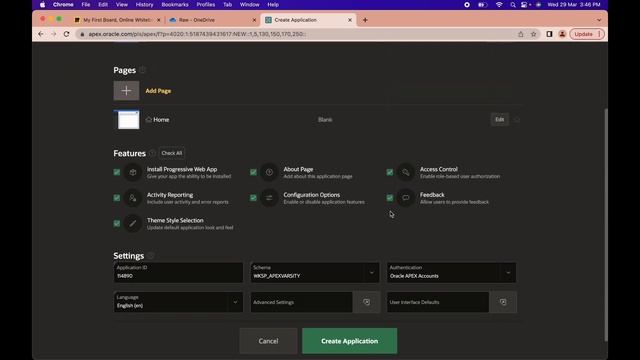Open the Schema dropdown
Viewport: 640px width, 360px height.
point(315,272)
